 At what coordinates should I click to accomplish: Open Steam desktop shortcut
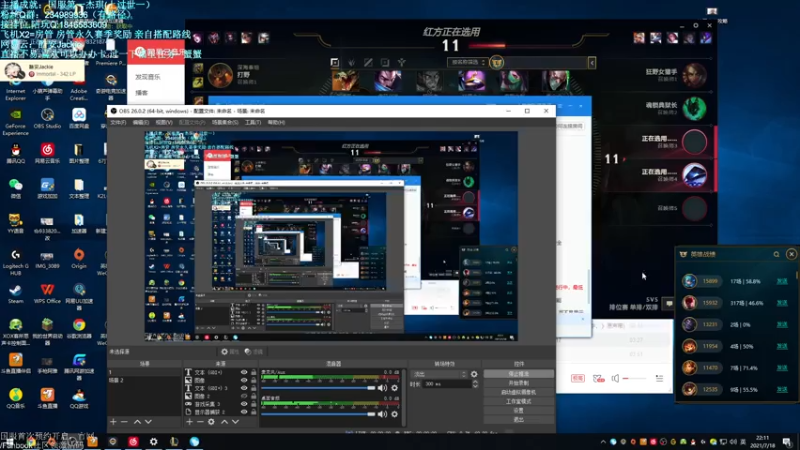[x=15, y=294]
